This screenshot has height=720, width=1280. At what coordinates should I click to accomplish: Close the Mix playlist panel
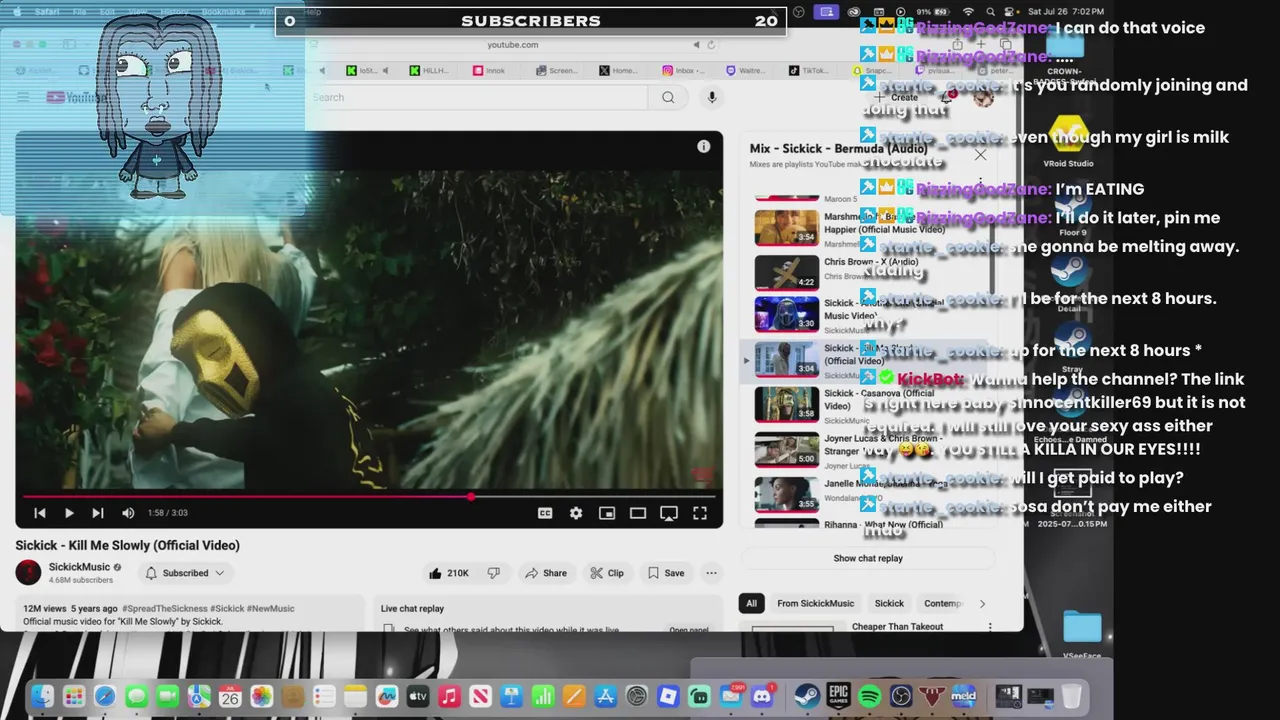click(980, 155)
